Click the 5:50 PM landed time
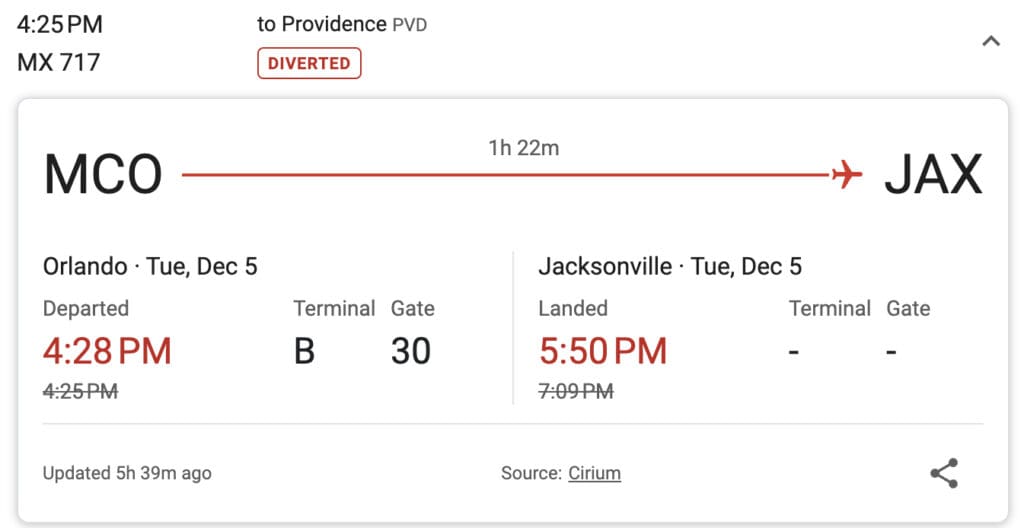This screenshot has height=528, width=1024. 603,351
